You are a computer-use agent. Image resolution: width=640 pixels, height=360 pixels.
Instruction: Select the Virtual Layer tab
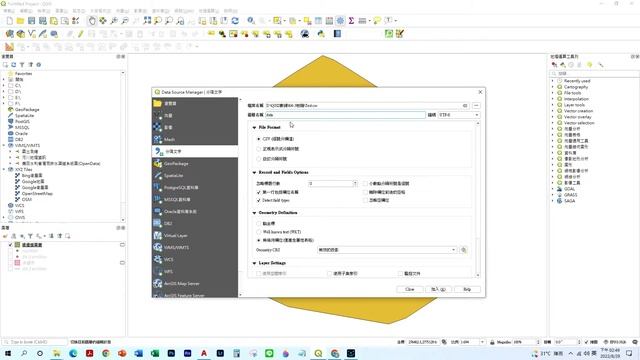click(195, 236)
